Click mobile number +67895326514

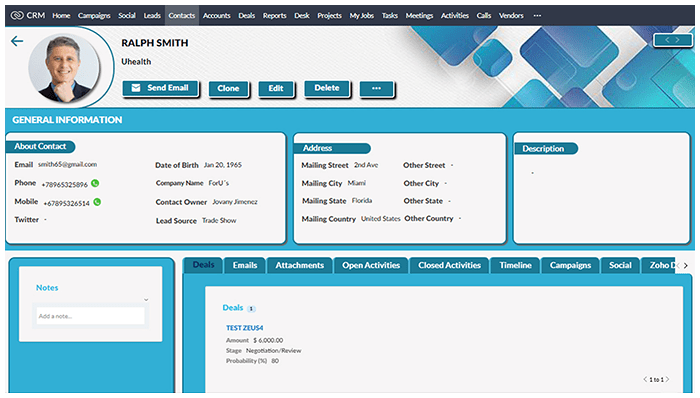pyautogui.click(x=66, y=203)
